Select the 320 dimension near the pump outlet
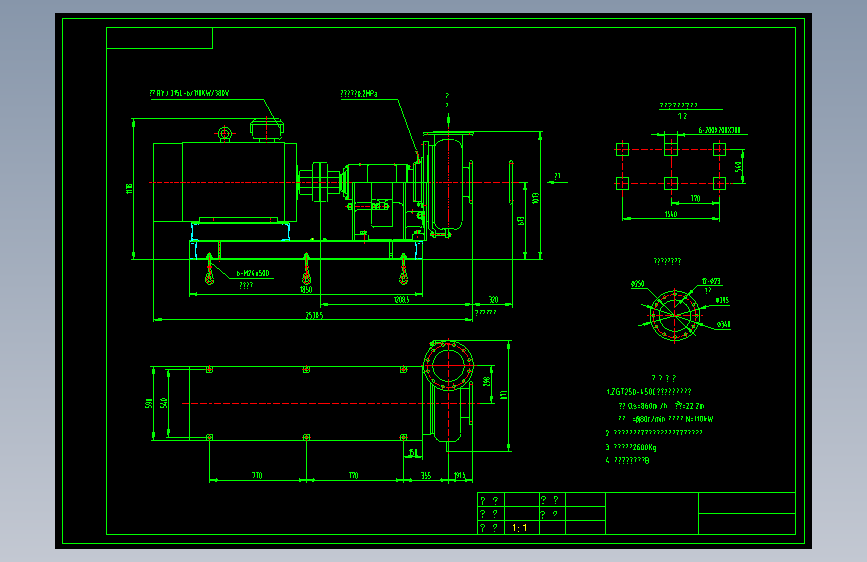Viewport: 867px width, 562px height. [x=493, y=299]
